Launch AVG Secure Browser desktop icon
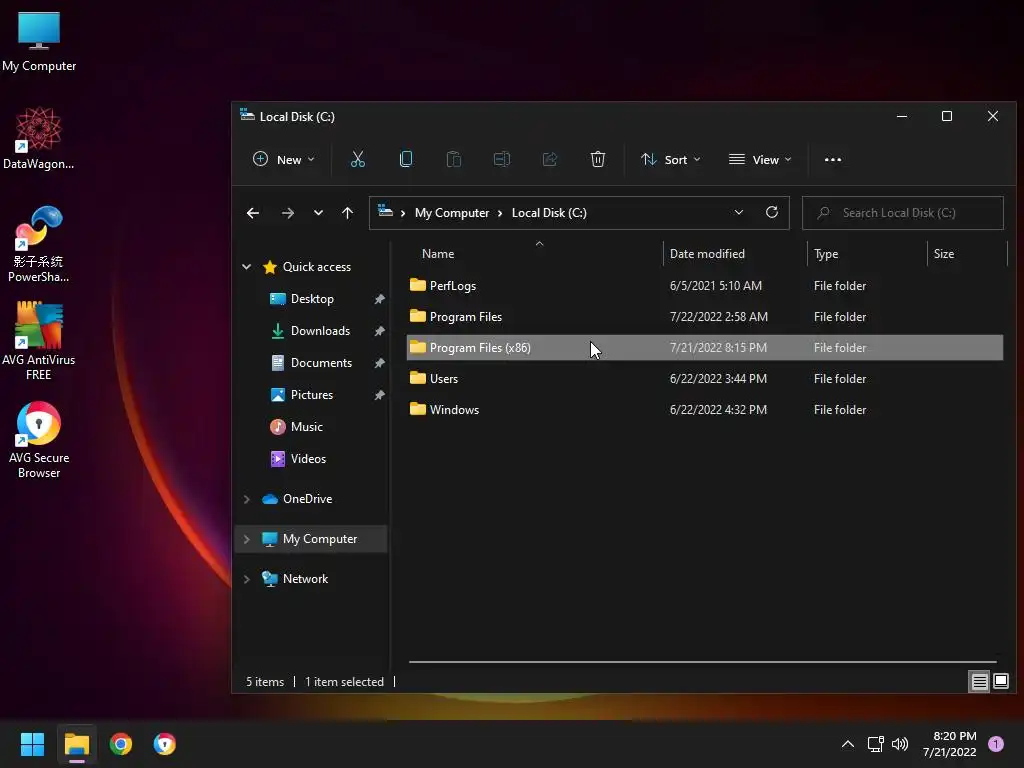 click(x=39, y=440)
